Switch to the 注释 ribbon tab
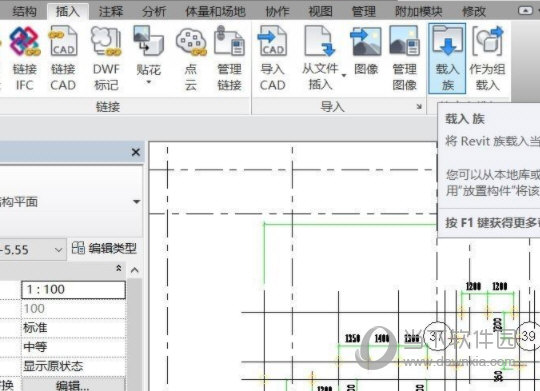540x391 pixels. pos(111,11)
